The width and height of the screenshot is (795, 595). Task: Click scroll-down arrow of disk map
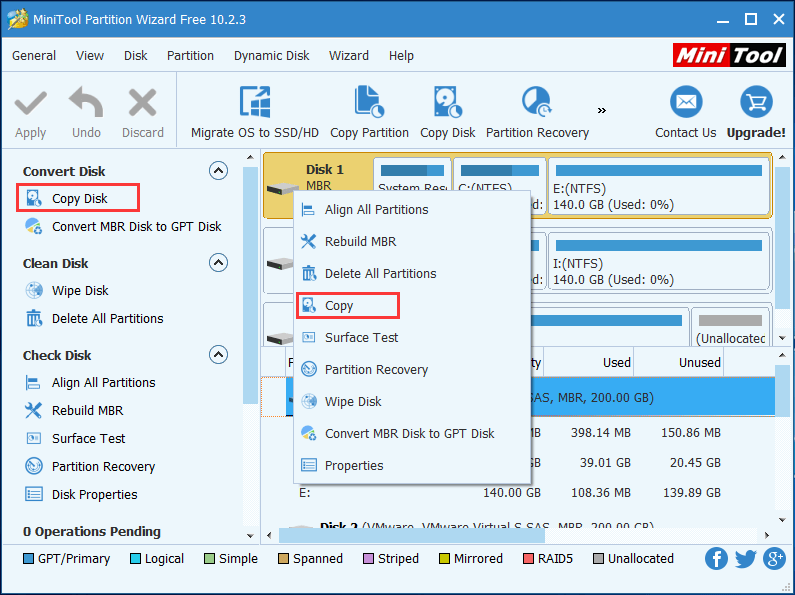point(782,338)
